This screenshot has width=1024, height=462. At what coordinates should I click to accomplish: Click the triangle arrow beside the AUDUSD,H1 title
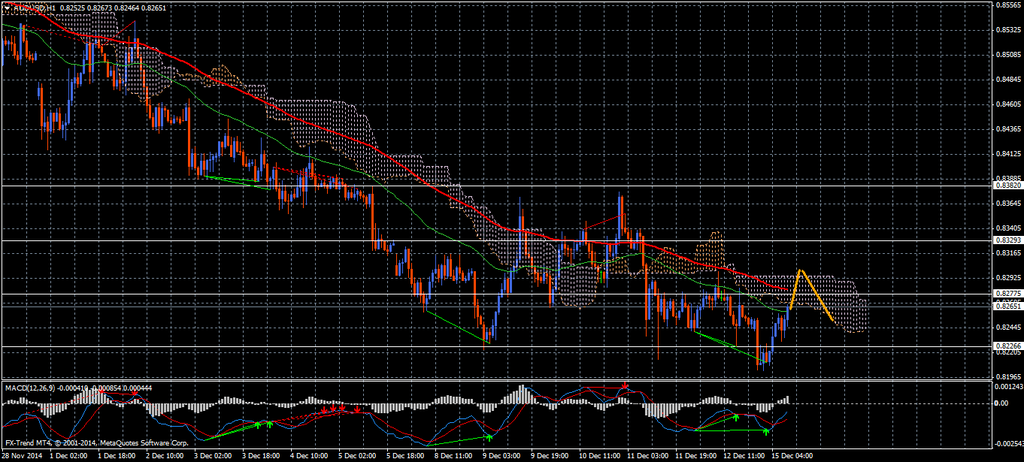click(6, 8)
